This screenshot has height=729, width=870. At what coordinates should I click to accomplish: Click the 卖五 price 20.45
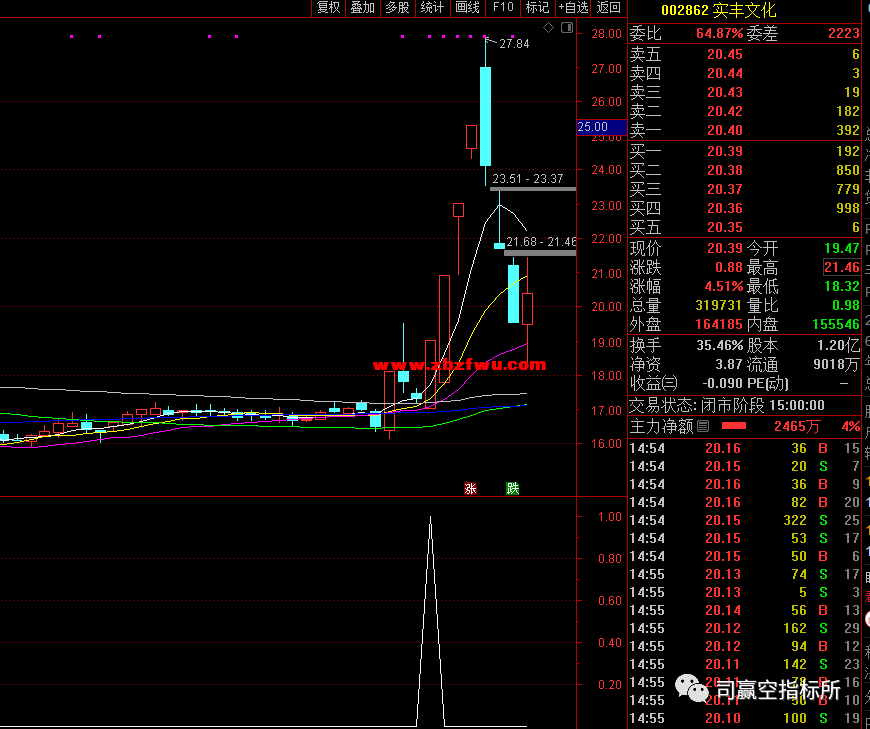coord(725,54)
